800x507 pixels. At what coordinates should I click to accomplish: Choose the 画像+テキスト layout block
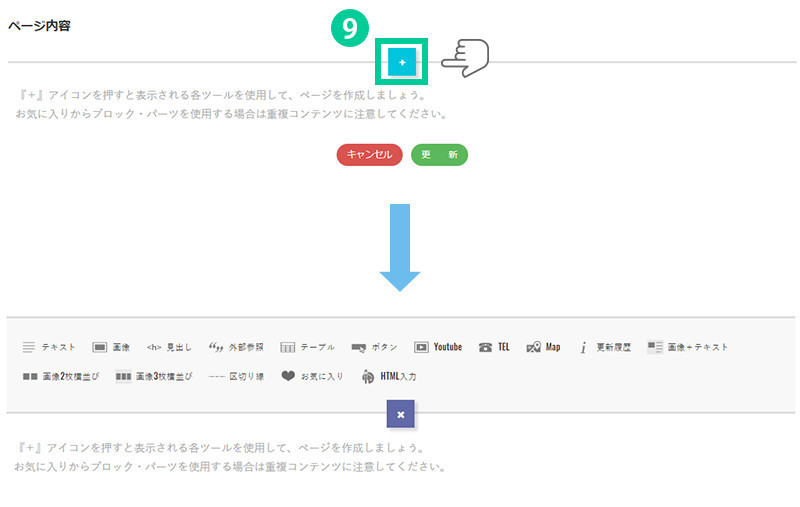[688, 347]
